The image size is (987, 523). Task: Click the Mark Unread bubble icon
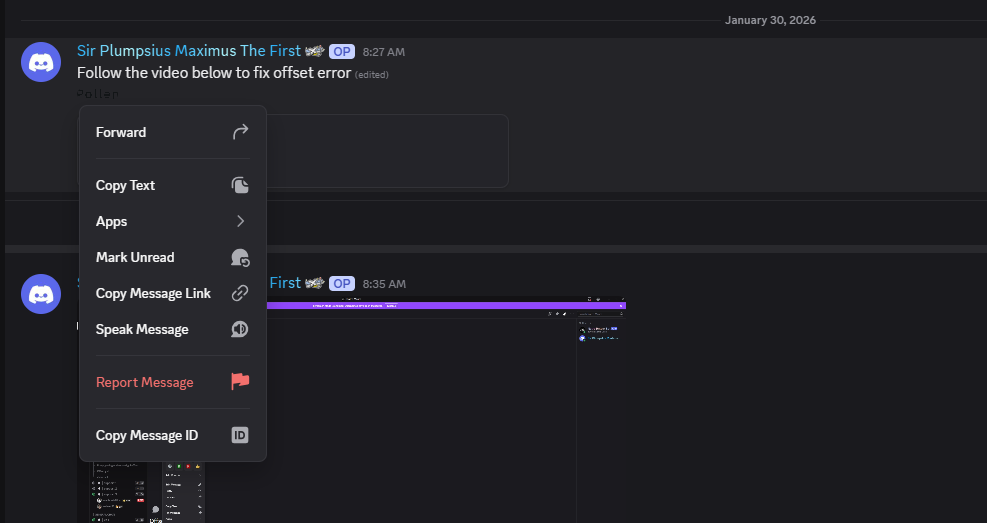(x=240, y=257)
